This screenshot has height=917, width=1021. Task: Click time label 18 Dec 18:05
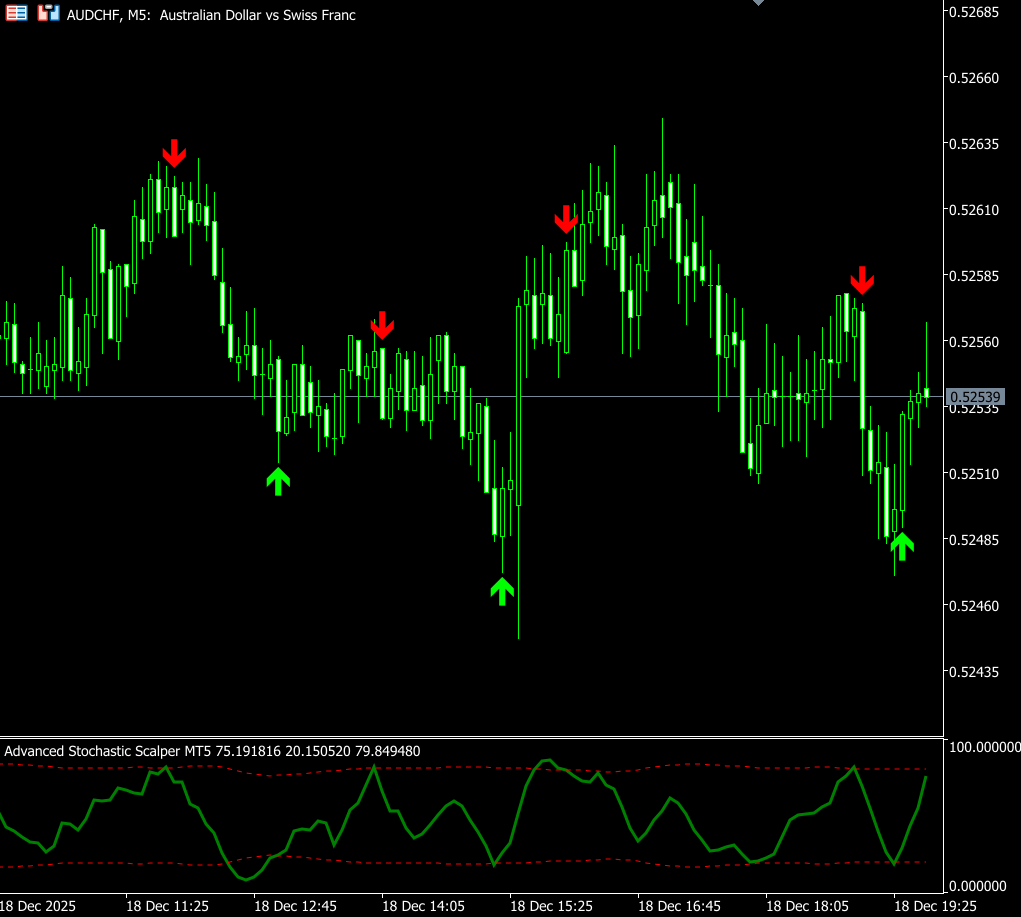click(807, 906)
